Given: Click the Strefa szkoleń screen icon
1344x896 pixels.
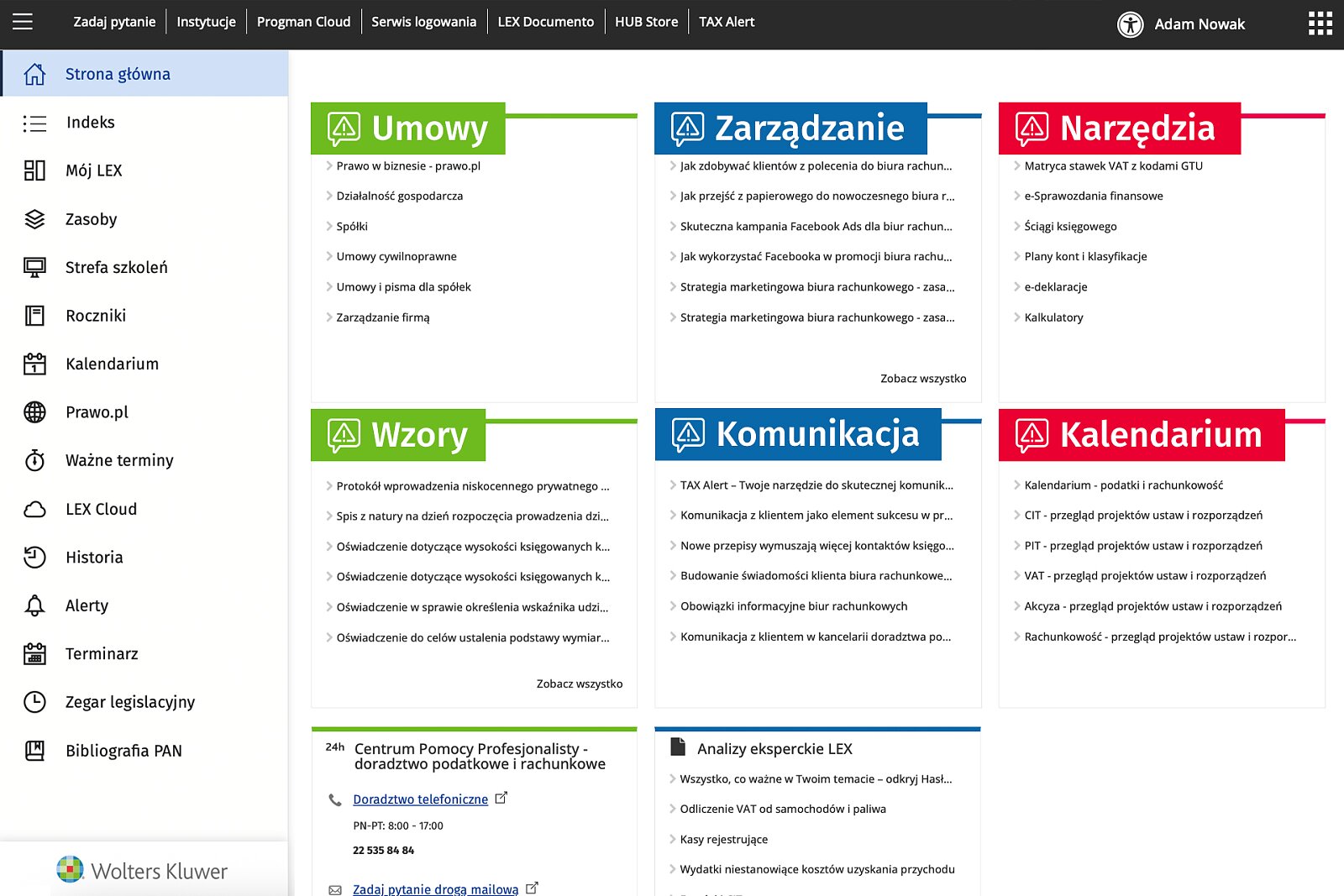Looking at the screenshot, I should coord(34,268).
